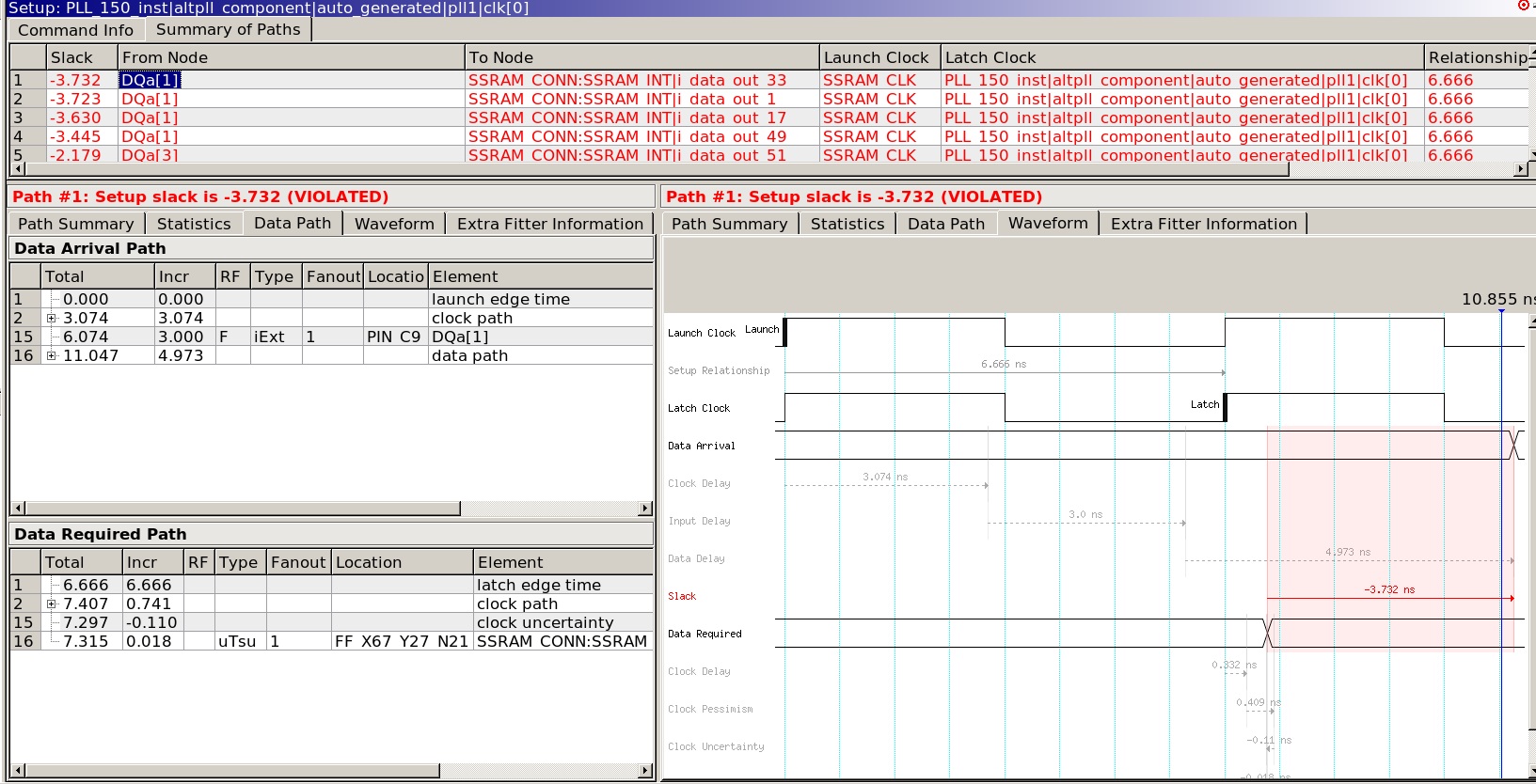Screen dimensions: 1536x784
Task: Click left scroll arrow of Summary of Paths table
Action: tap(17, 169)
